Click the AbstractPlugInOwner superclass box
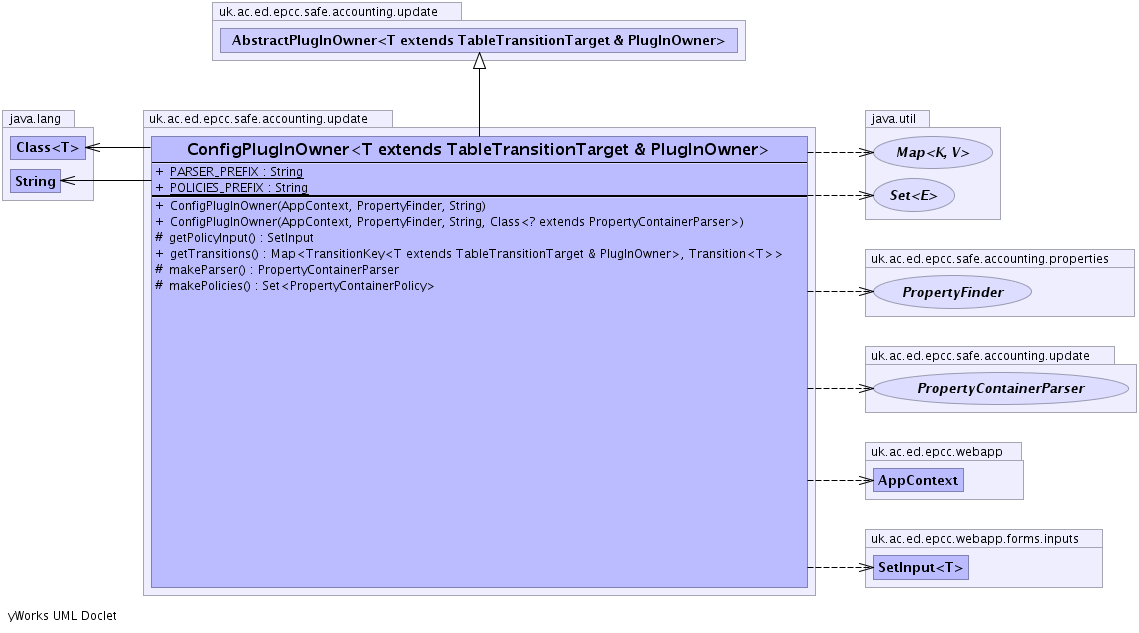 coord(478,41)
